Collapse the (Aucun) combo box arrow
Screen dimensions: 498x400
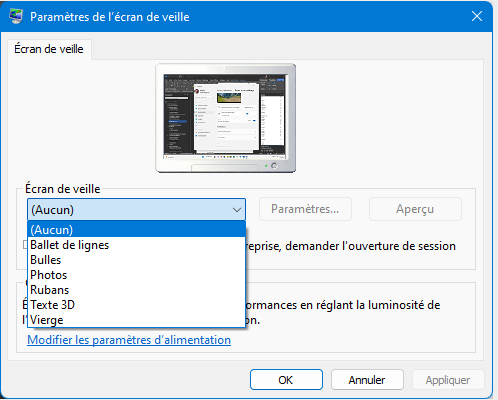[237, 210]
